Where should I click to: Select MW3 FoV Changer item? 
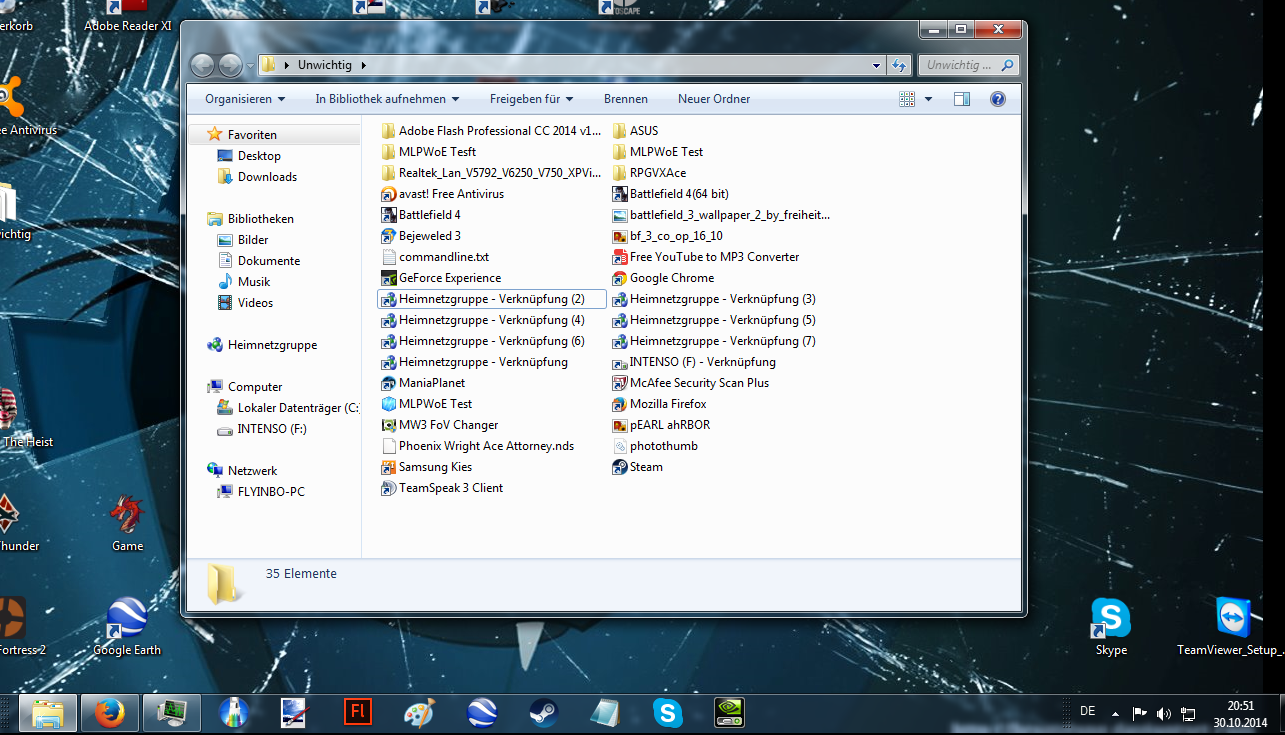[x=441, y=425]
